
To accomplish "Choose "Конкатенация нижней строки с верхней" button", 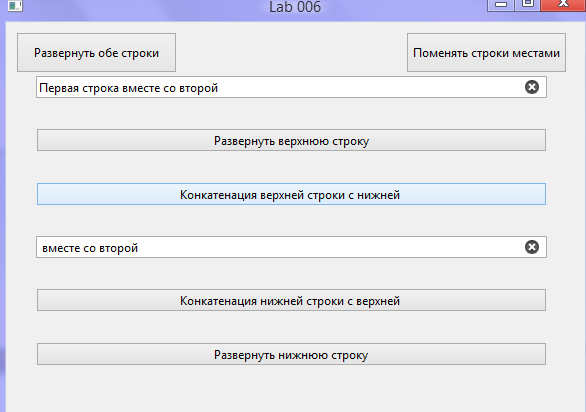I will point(291,300).
